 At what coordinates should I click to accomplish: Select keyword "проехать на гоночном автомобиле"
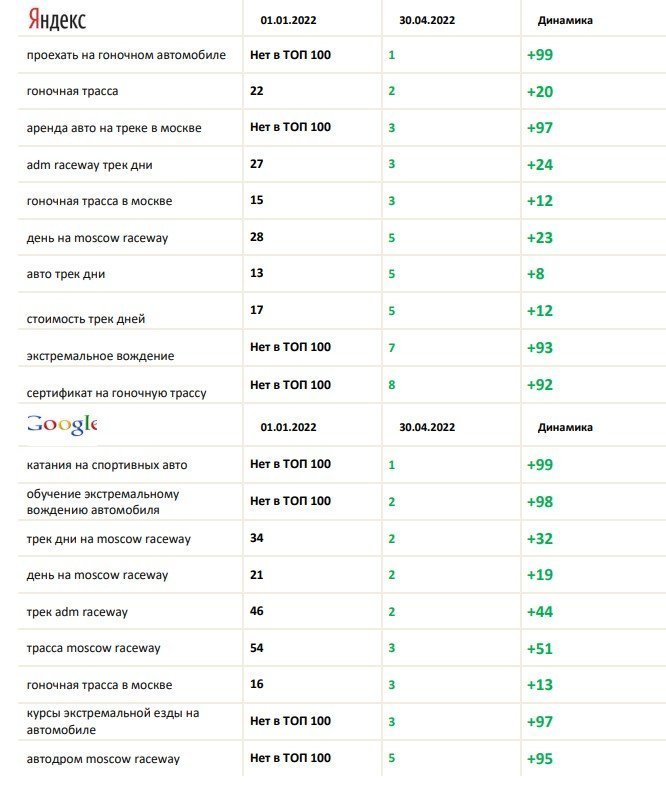[x=126, y=54]
